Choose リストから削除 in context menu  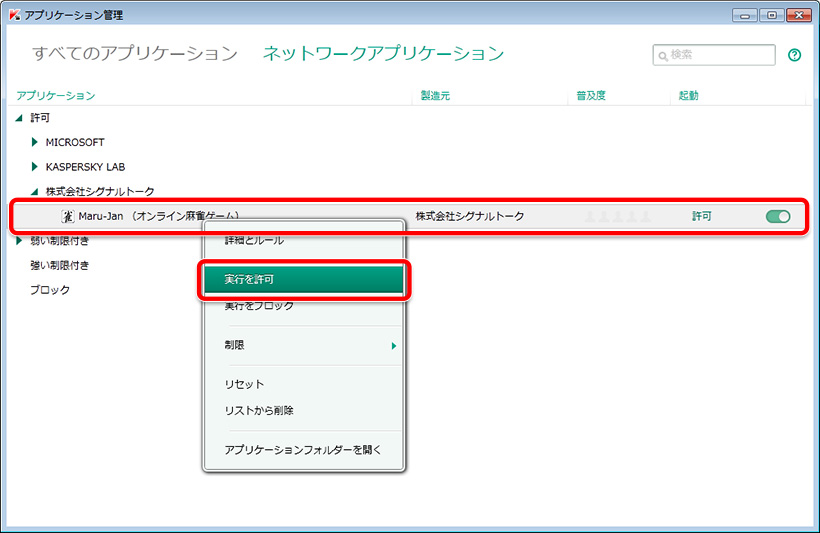(259, 410)
